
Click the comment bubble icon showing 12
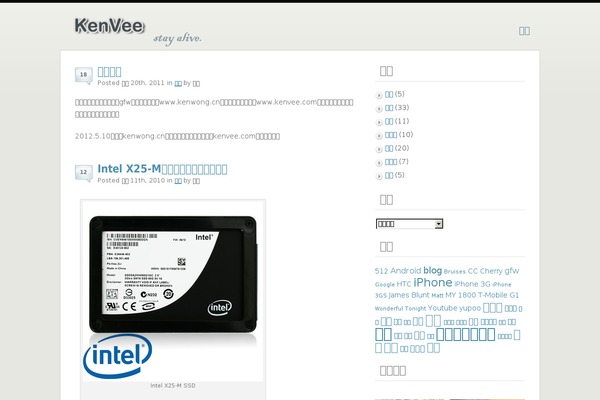[83, 173]
